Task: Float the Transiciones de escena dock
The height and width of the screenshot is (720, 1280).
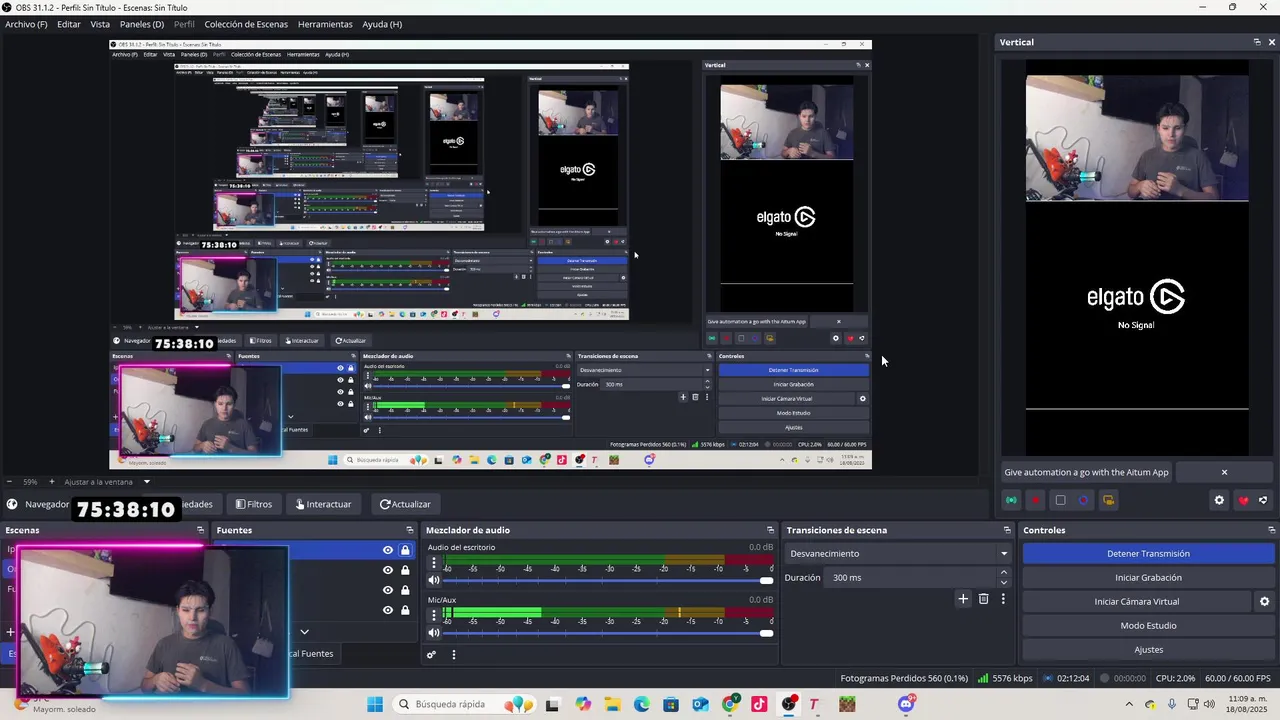Action: (x=1007, y=530)
